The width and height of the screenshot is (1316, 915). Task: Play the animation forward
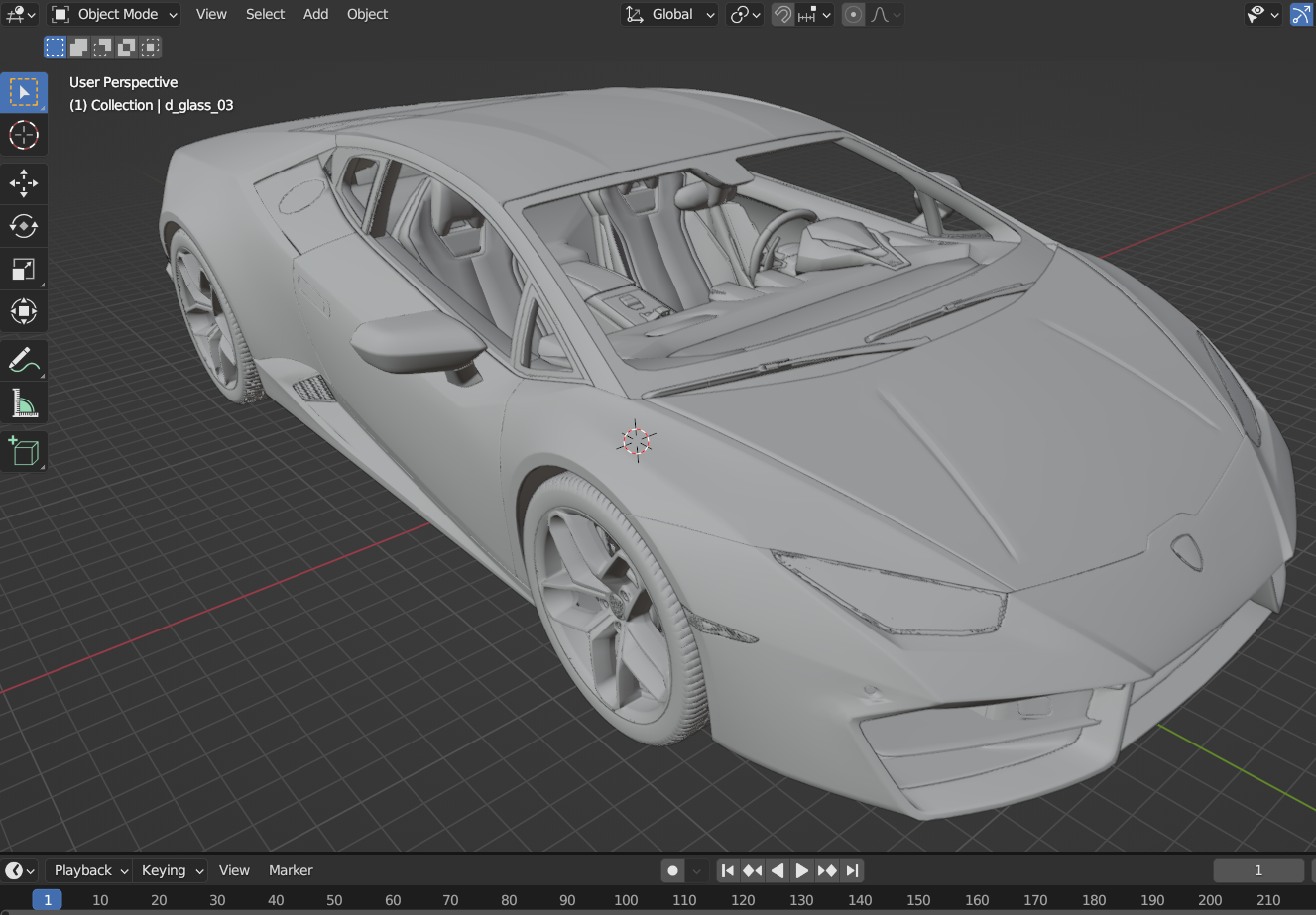[802, 870]
